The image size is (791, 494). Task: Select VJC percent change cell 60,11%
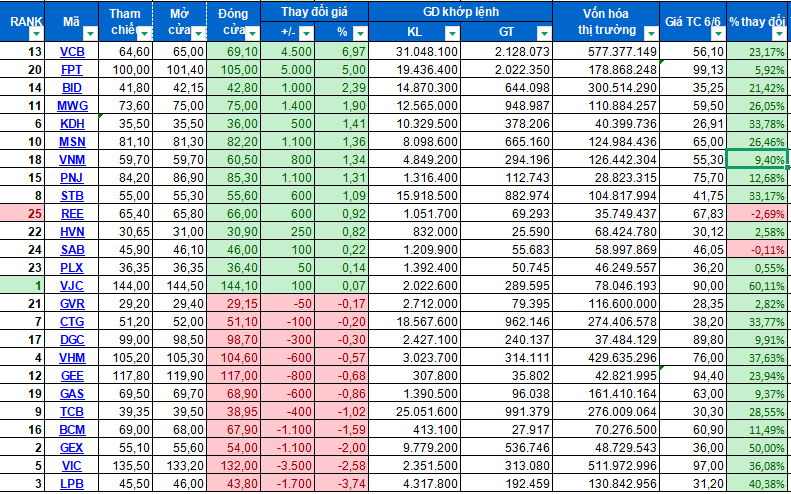(757, 286)
